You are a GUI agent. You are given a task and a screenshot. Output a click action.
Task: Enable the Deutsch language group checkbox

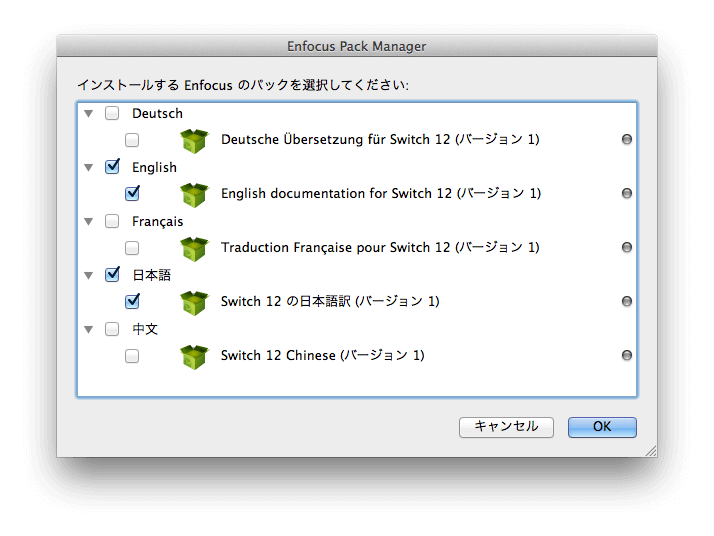[x=112, y=113]
